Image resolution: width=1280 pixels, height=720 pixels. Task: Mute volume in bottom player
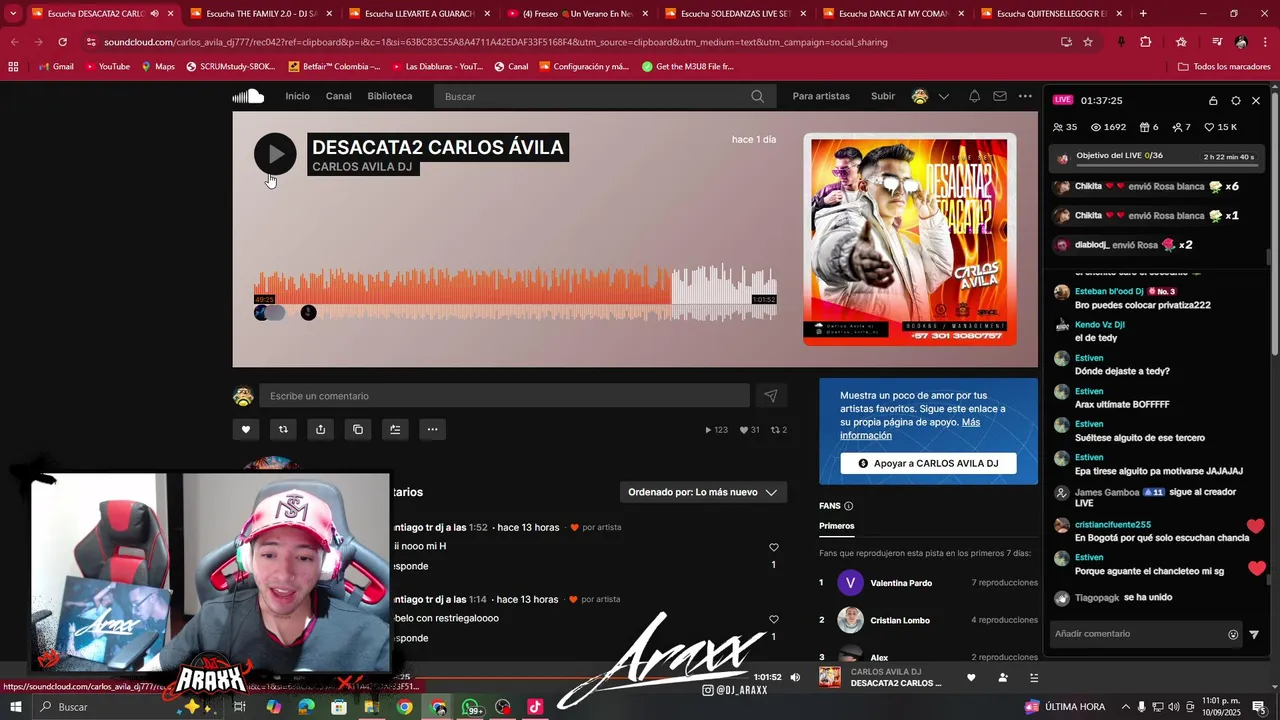(795, 677)
